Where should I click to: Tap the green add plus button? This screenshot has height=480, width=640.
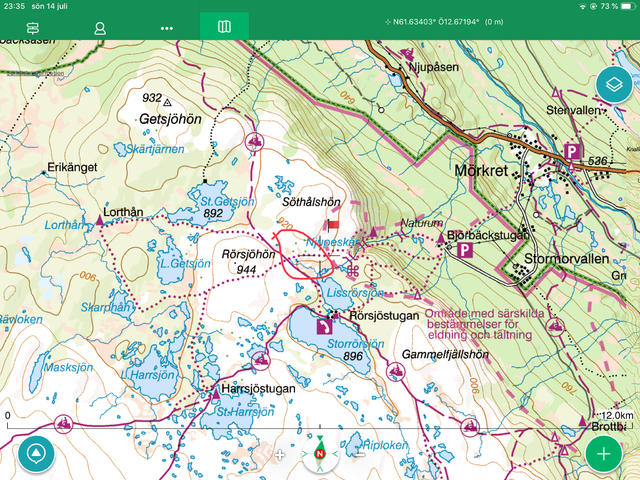[603, 453]
